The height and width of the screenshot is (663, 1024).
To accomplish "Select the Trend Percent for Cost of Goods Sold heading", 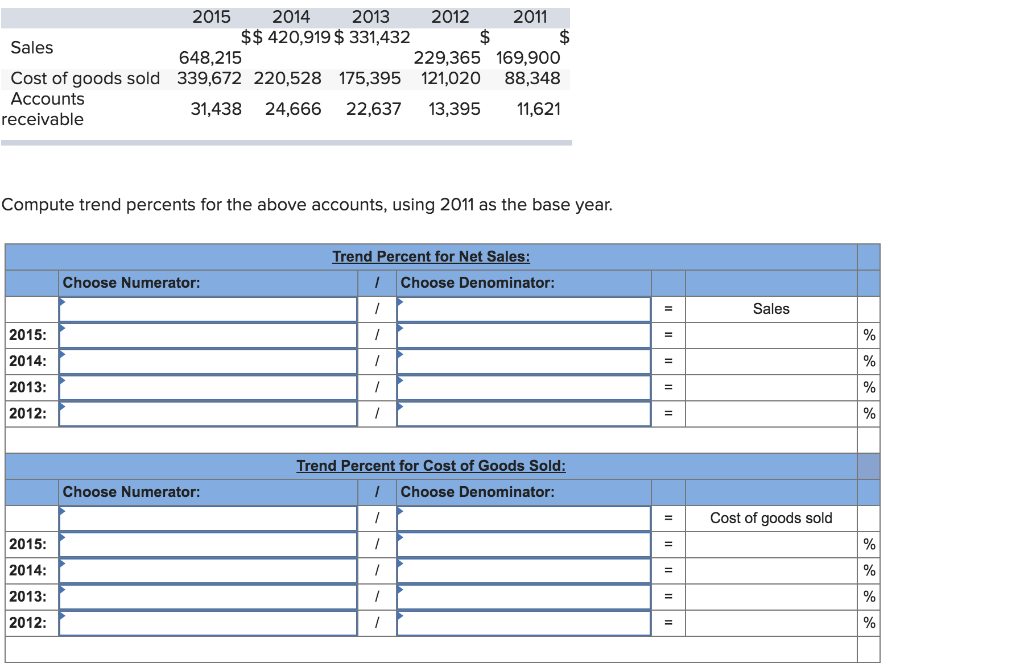I will coord(430,465).
